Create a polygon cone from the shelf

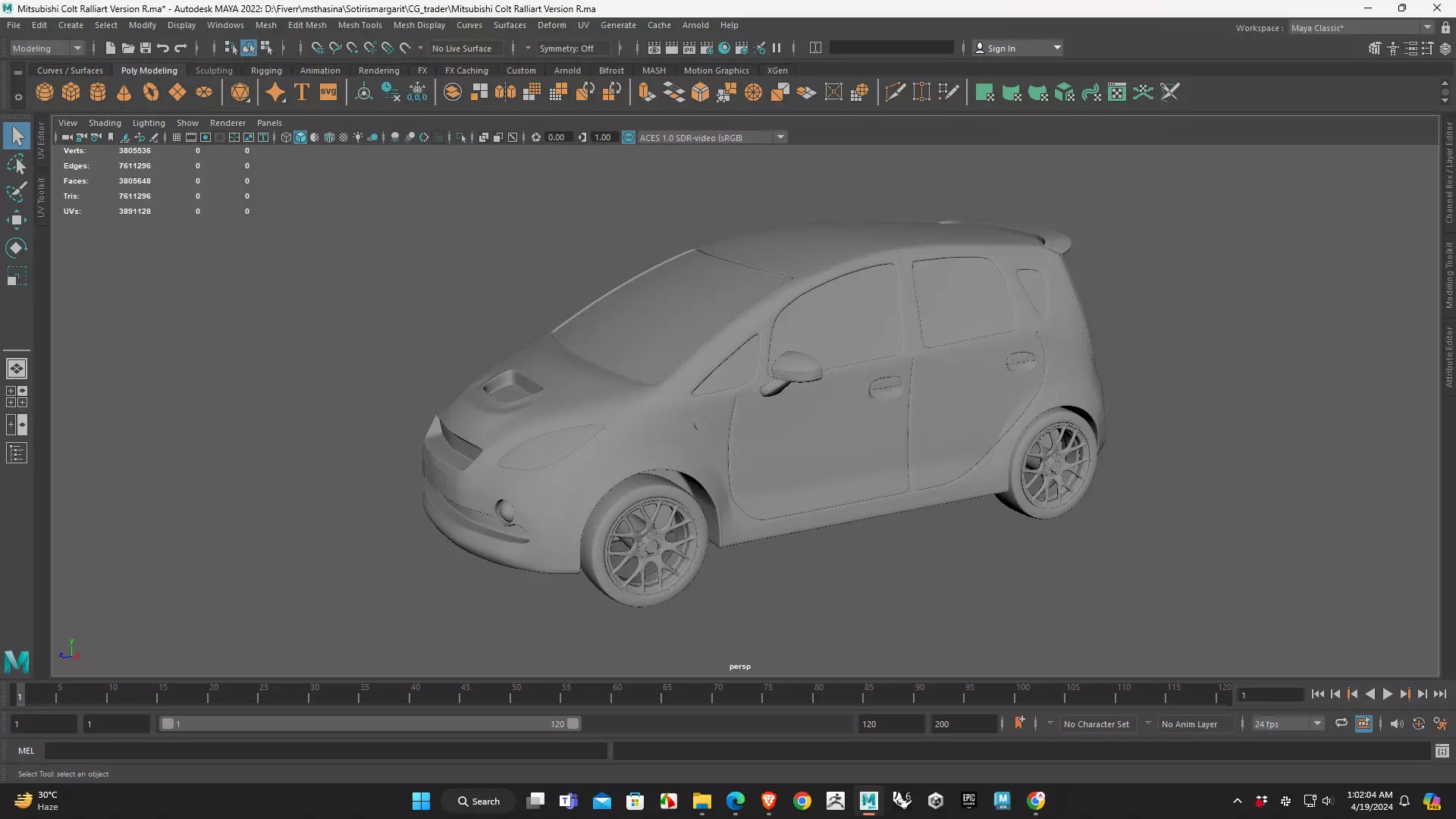pos(124,93)
